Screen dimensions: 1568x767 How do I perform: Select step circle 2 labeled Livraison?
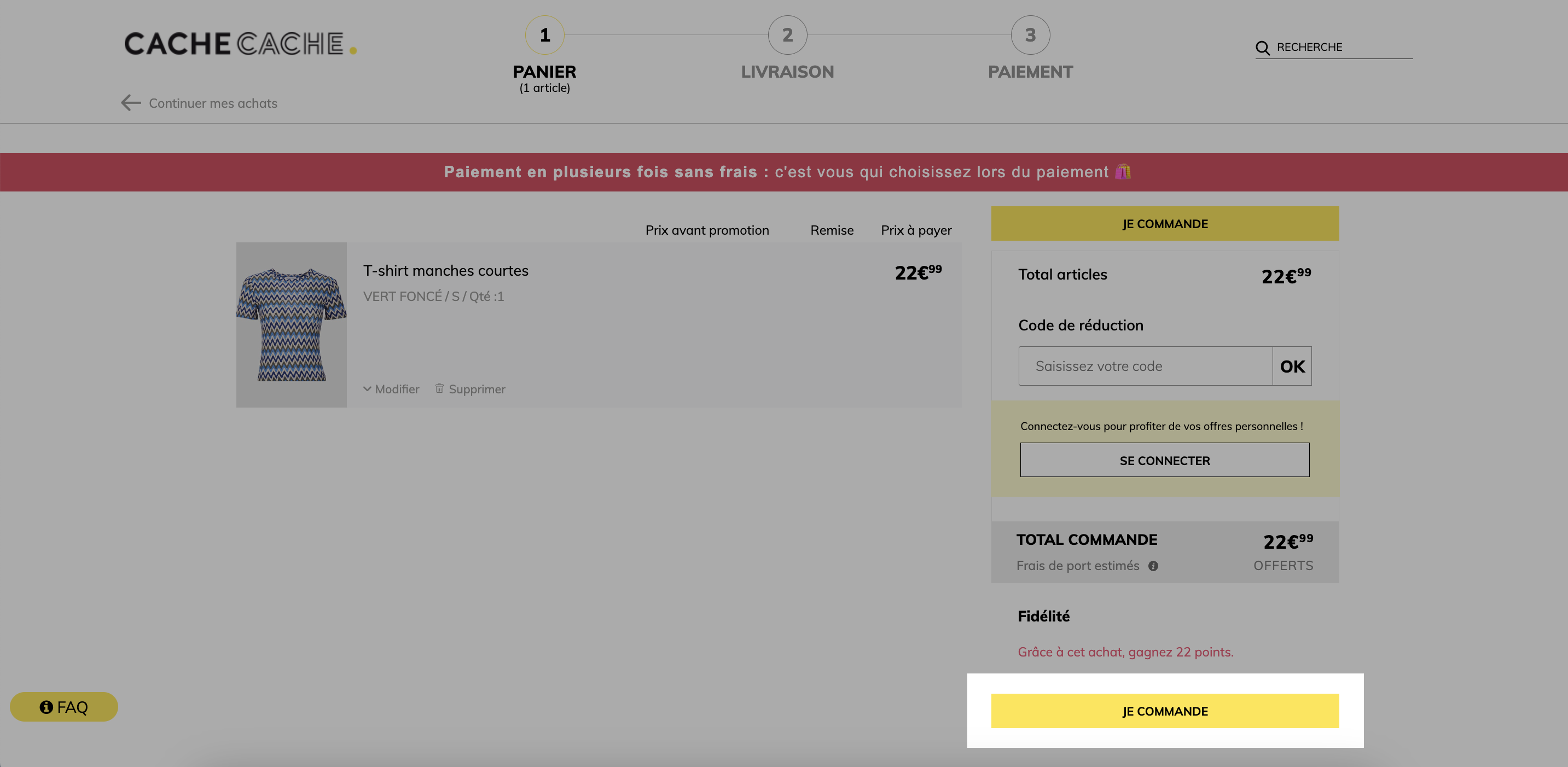coord(788,36)
